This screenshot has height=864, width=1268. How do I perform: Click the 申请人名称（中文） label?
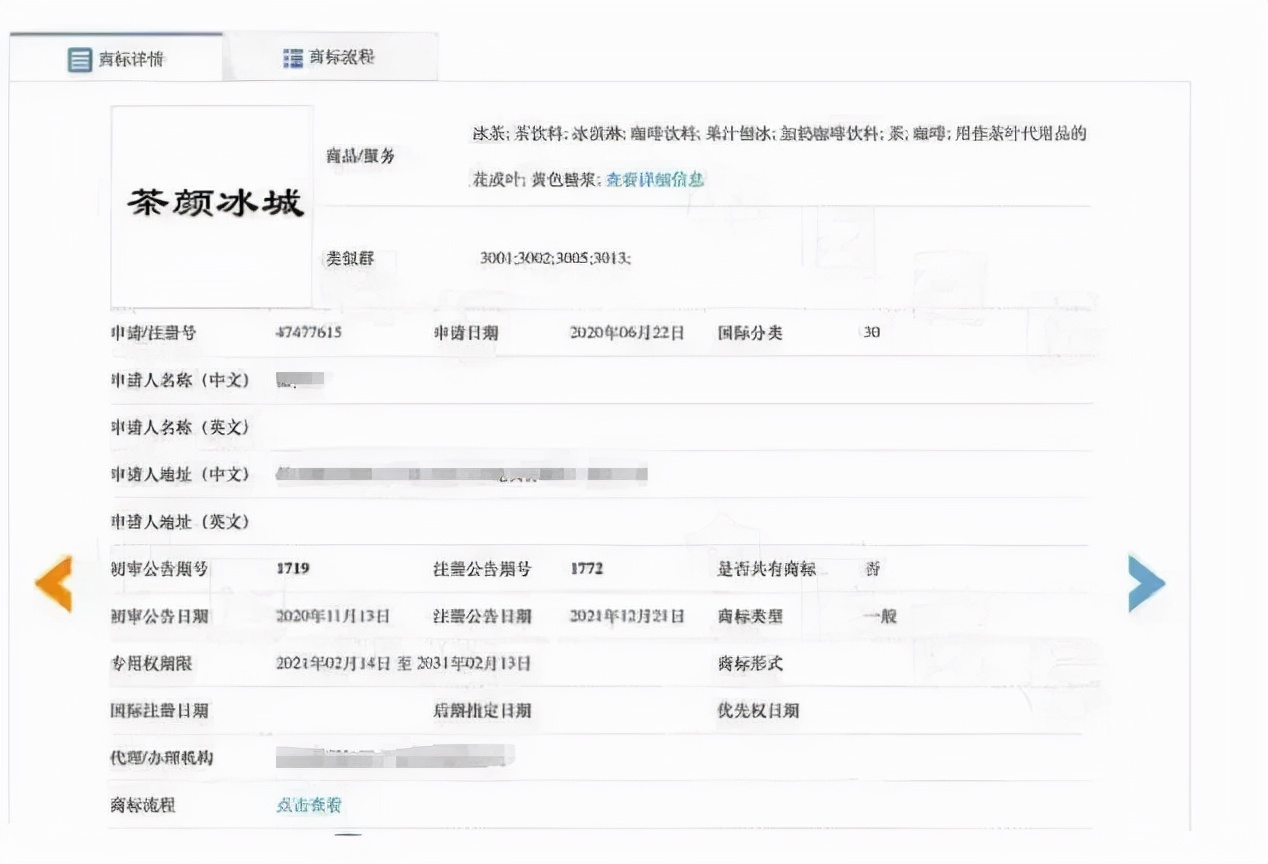click(x=180, y=380)
